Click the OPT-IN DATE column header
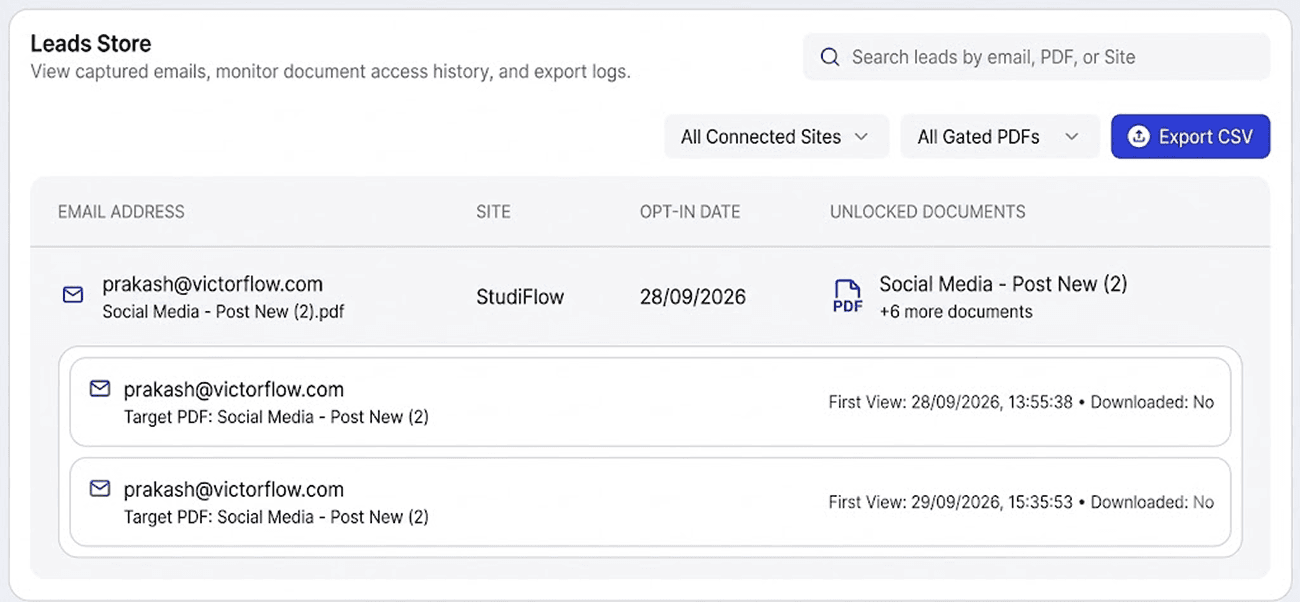Viewport: 1300px width, 602px height. pos(690,212)
